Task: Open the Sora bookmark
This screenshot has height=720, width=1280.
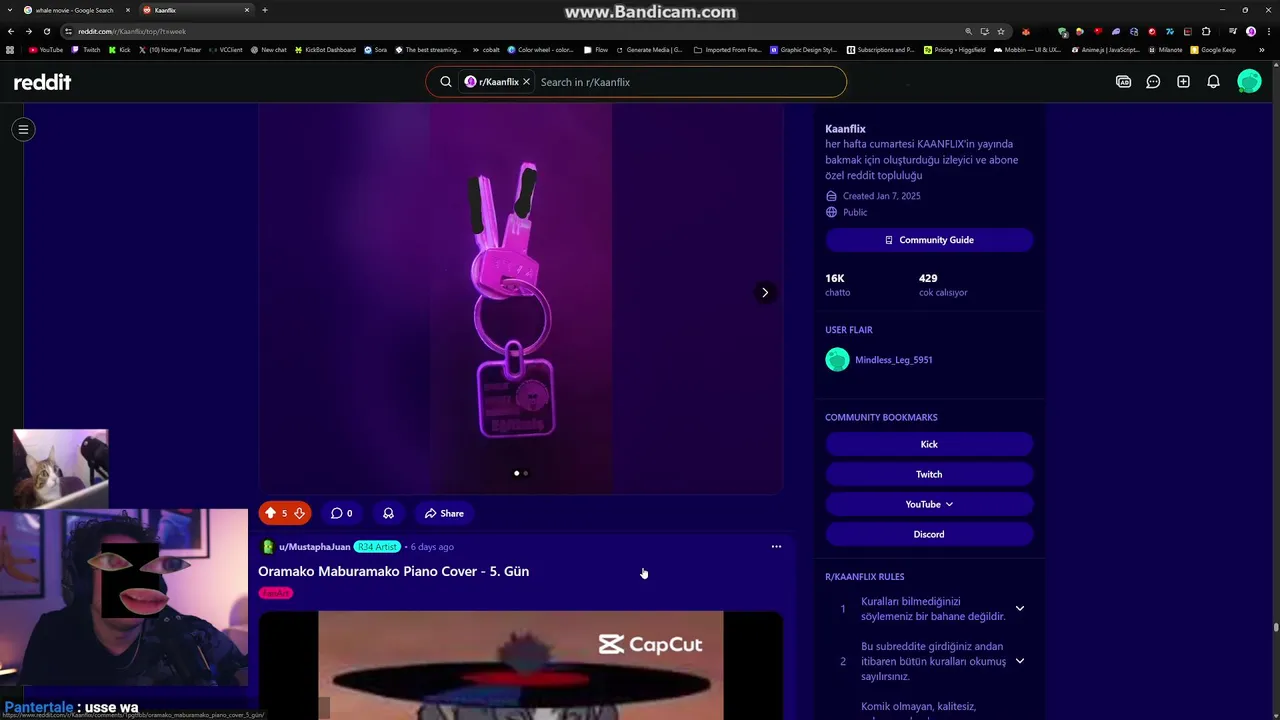Action: click(x=376, y=49)
